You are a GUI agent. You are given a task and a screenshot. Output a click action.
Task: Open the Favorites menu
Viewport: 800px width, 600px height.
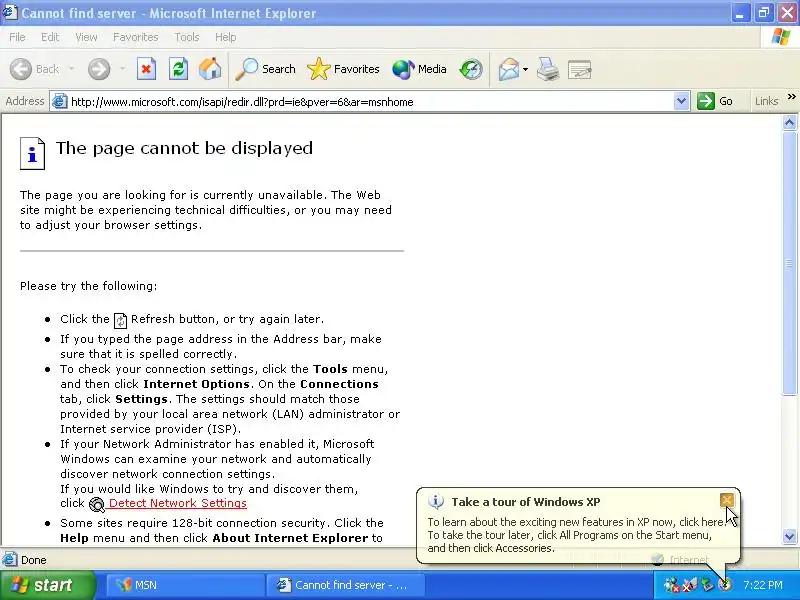136,37
